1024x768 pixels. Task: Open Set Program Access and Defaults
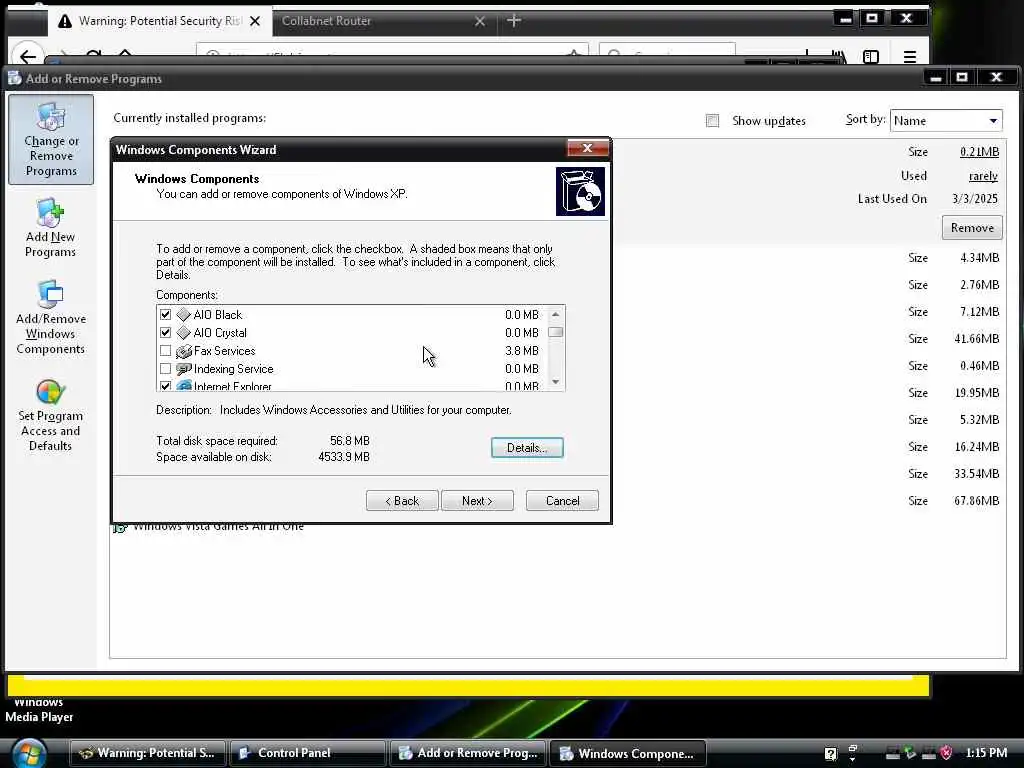click(x=50, y=415)
